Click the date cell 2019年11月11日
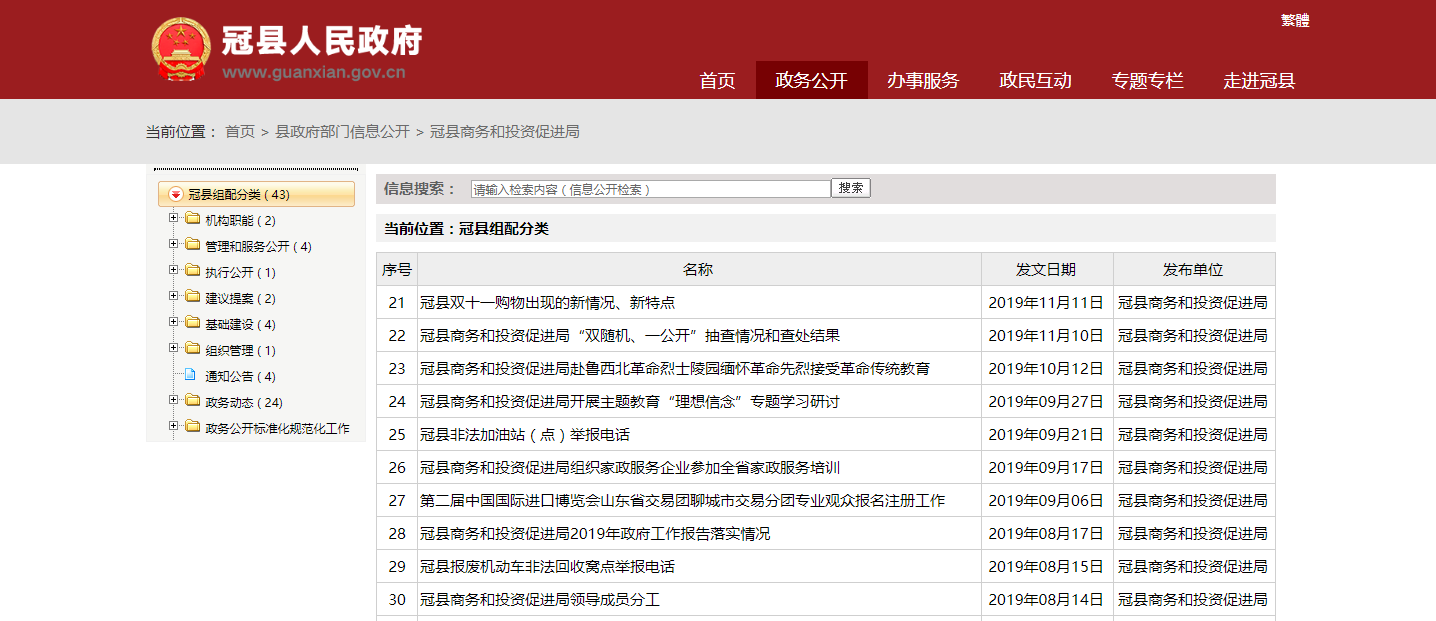The width and height of the screenshot is (1436, 621). (x=1046, y=303)
